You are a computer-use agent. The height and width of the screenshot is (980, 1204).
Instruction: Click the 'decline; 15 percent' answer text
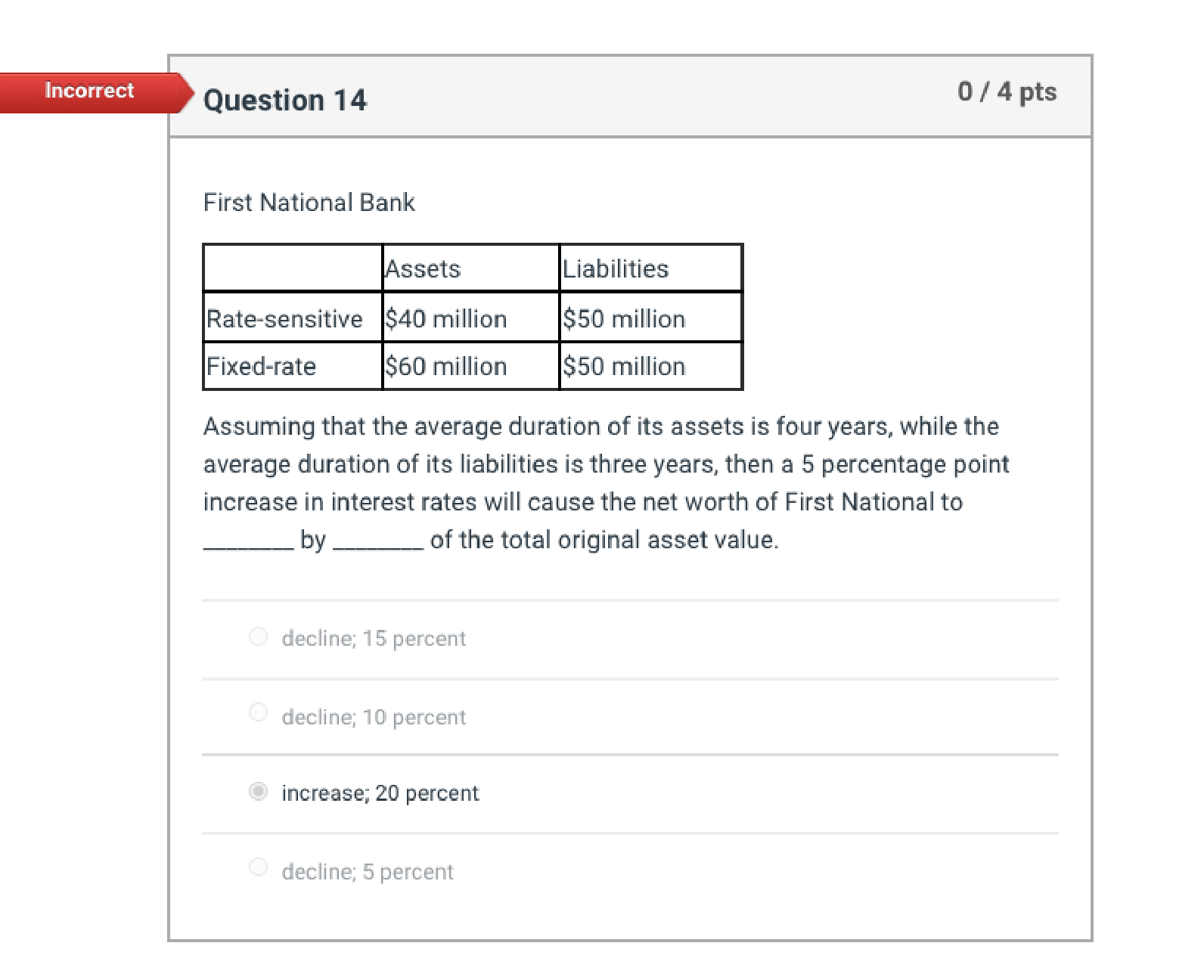(x=373, y=638)
